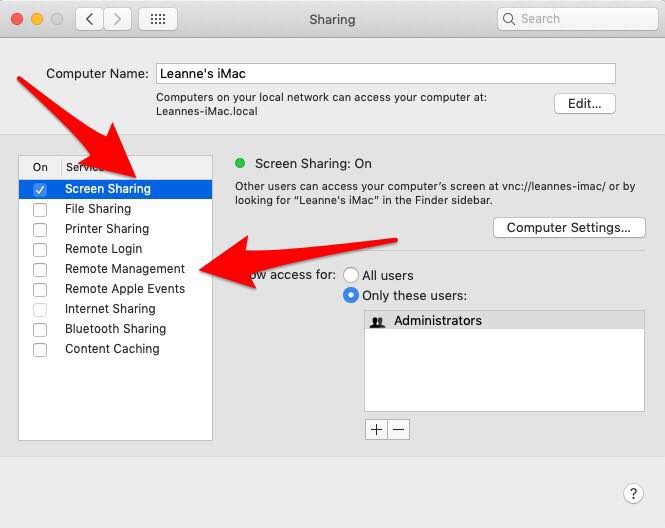Uncheck the Screen Sharing checkbox
Screen dimensions: 665x528
click(x=40, y=190)
